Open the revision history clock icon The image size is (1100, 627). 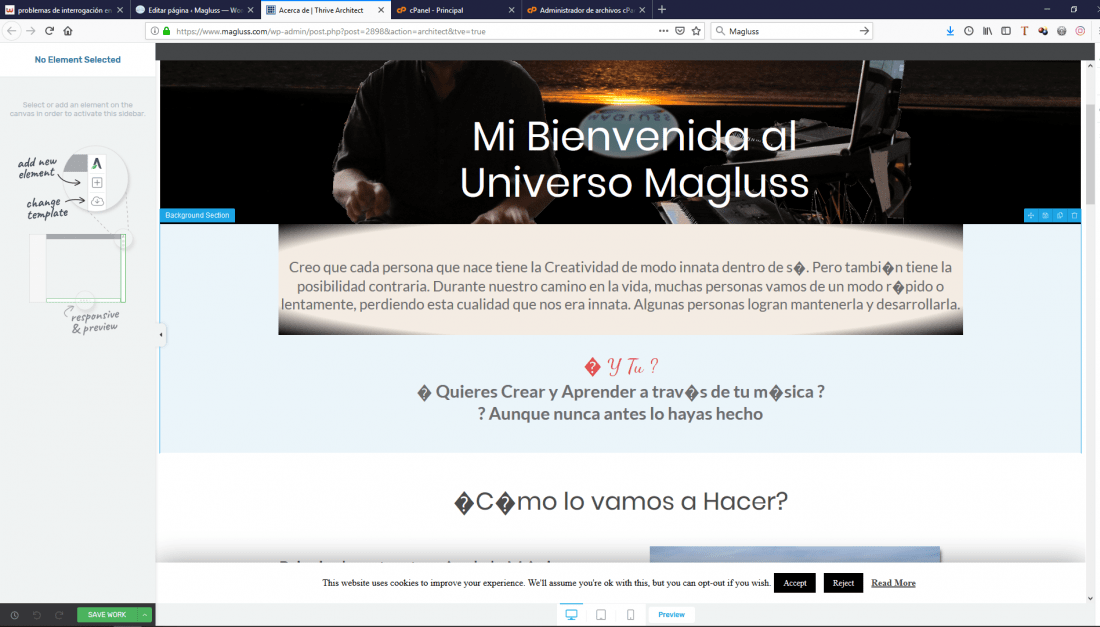tap(14, 615)
